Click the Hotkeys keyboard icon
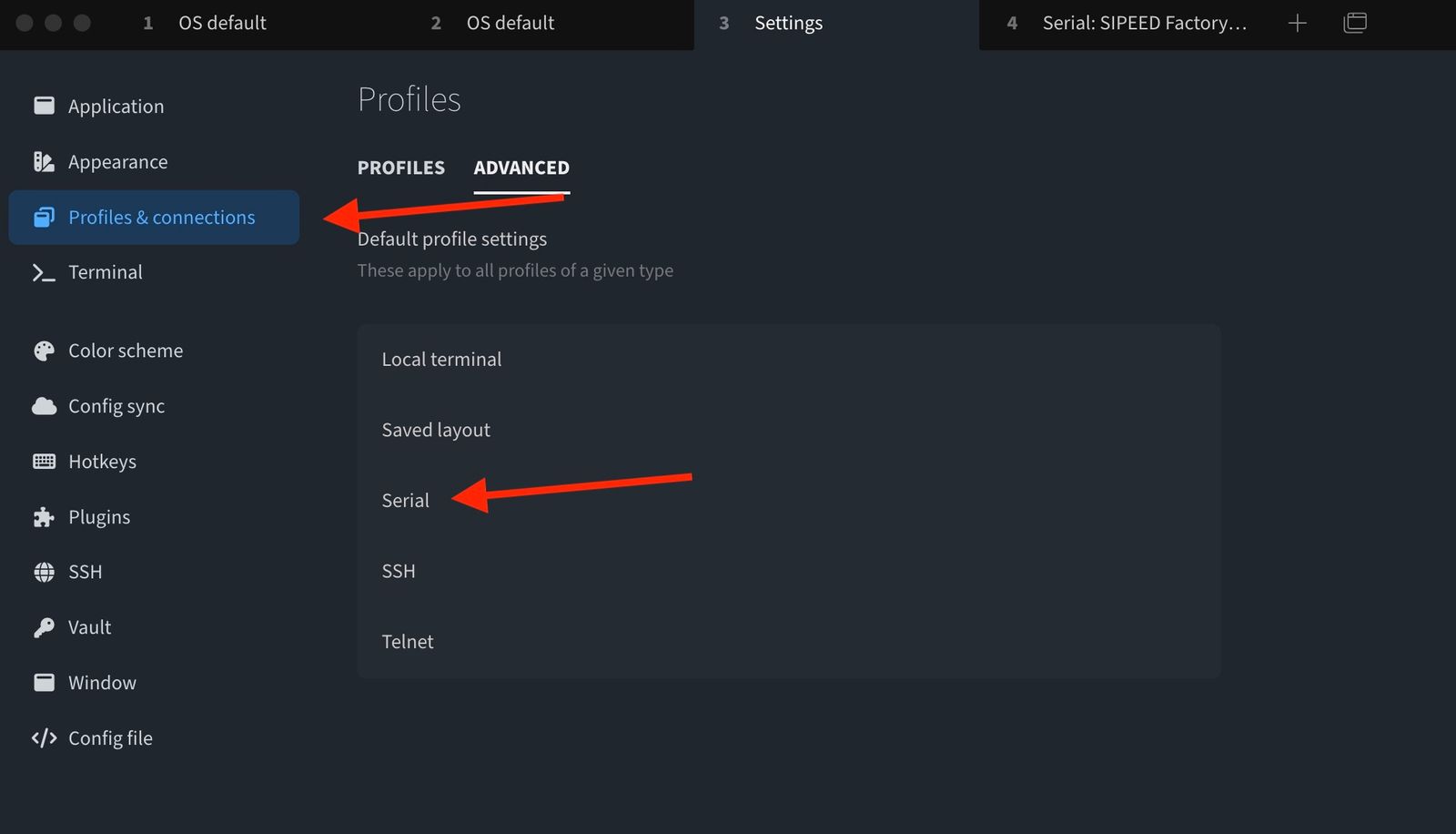Image resolution: width=1456 pixels, height=834 pixels. pos(44,462)
